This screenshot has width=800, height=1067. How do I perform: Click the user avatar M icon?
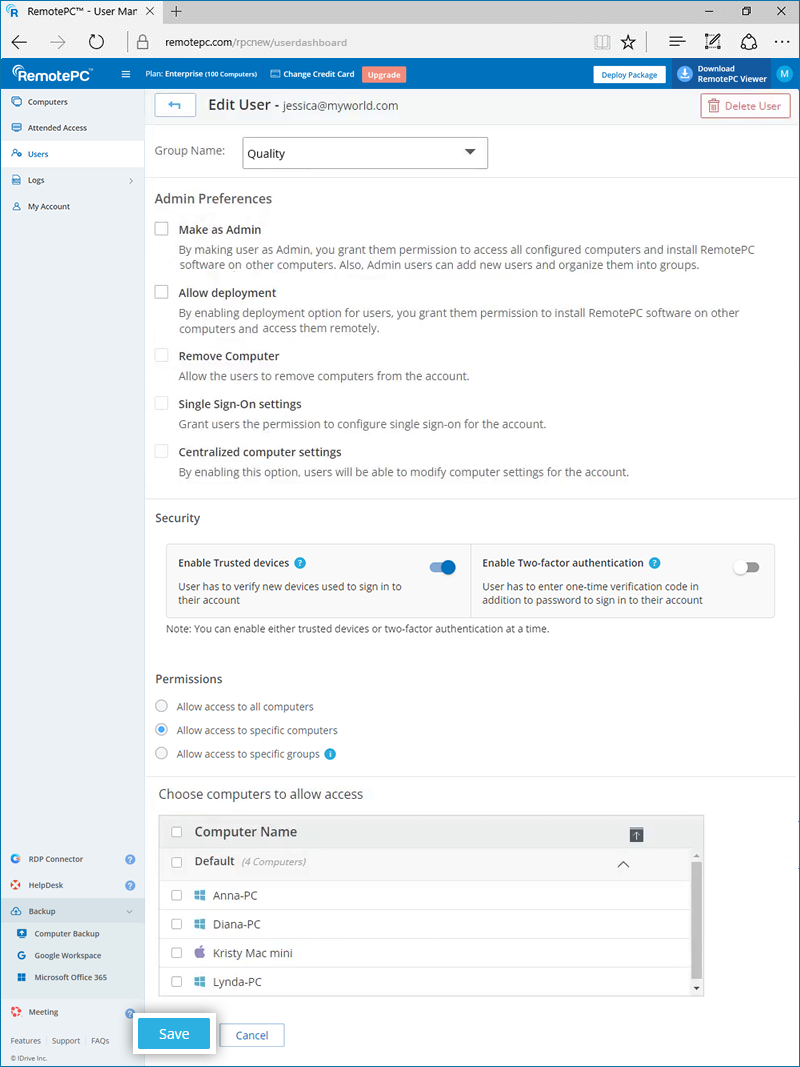[x=784, y=74]
